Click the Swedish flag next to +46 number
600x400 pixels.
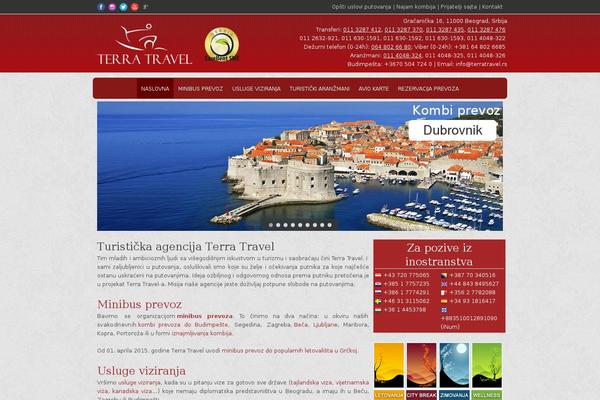(x=378, y=301)
